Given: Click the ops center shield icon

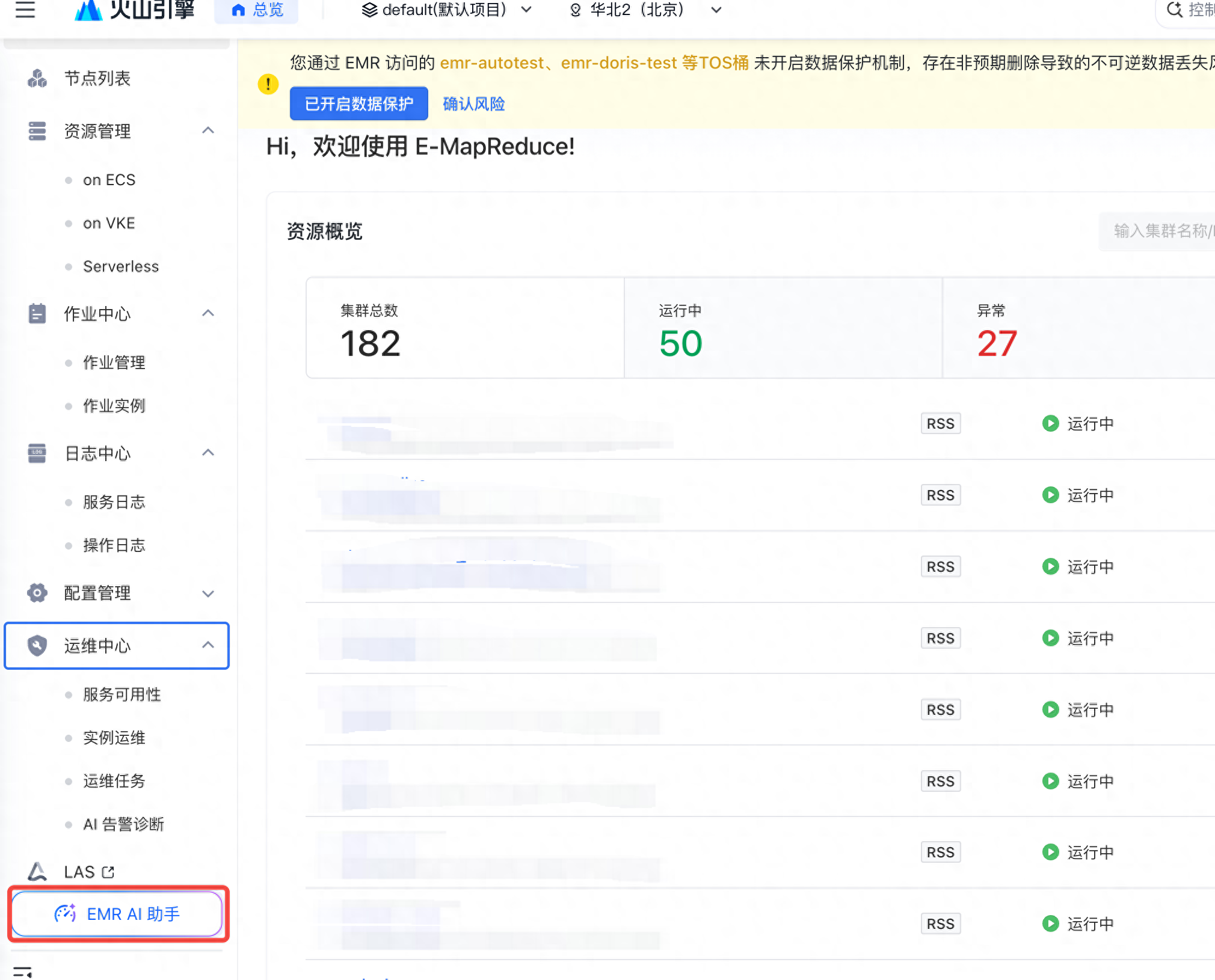Looking at the screenshot, I should click(x=37, y=646).
